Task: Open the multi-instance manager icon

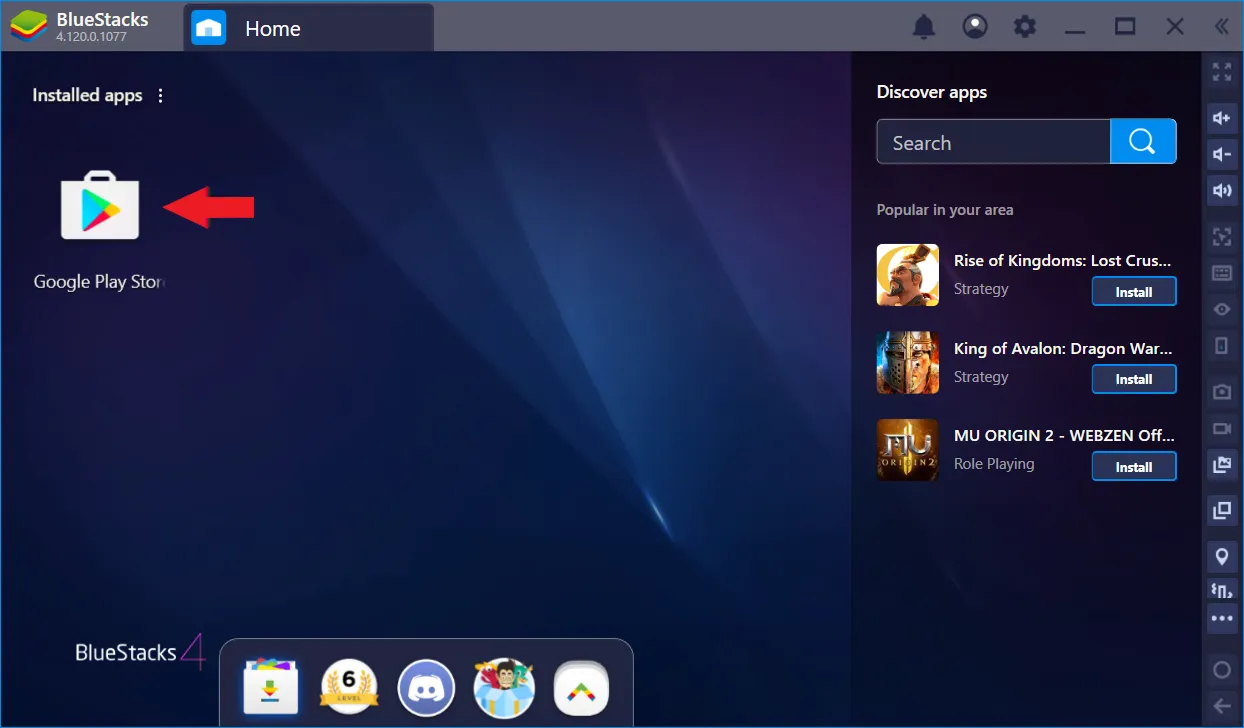Action: point(1221,510)
